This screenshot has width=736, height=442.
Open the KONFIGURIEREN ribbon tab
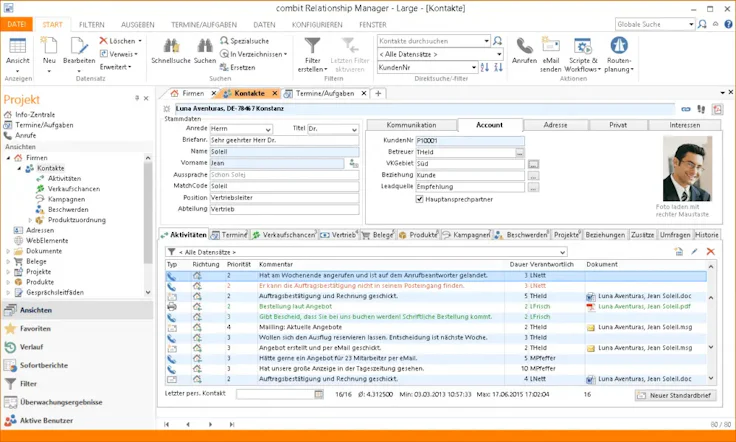pos(317,24)
